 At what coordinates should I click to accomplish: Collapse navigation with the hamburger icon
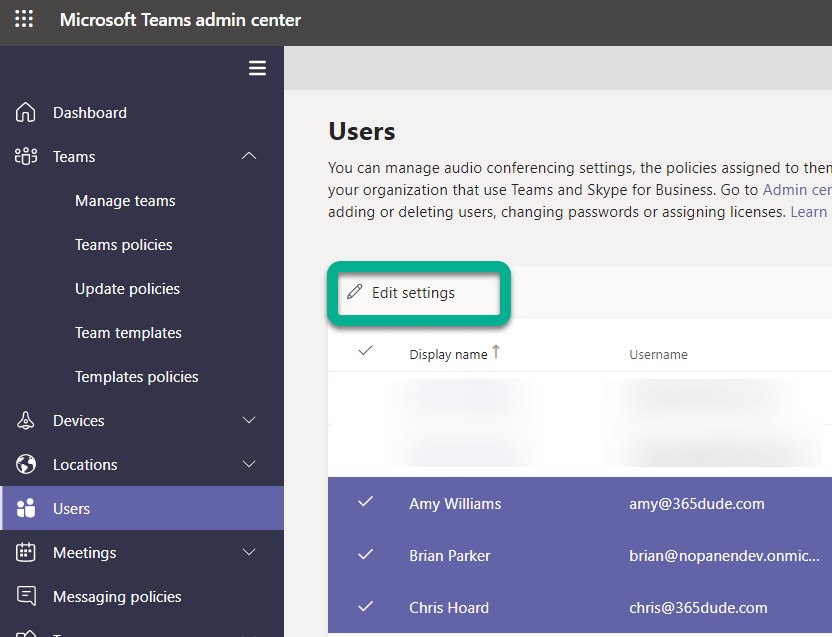[x=257, y=68]
